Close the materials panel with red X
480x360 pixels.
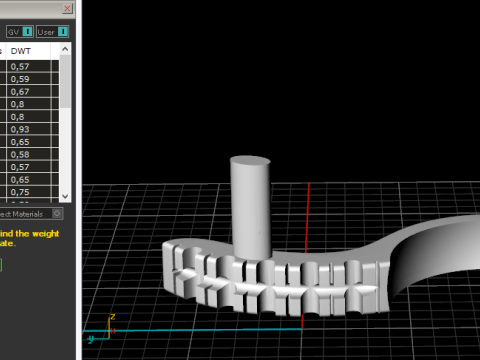pos(67,8)
